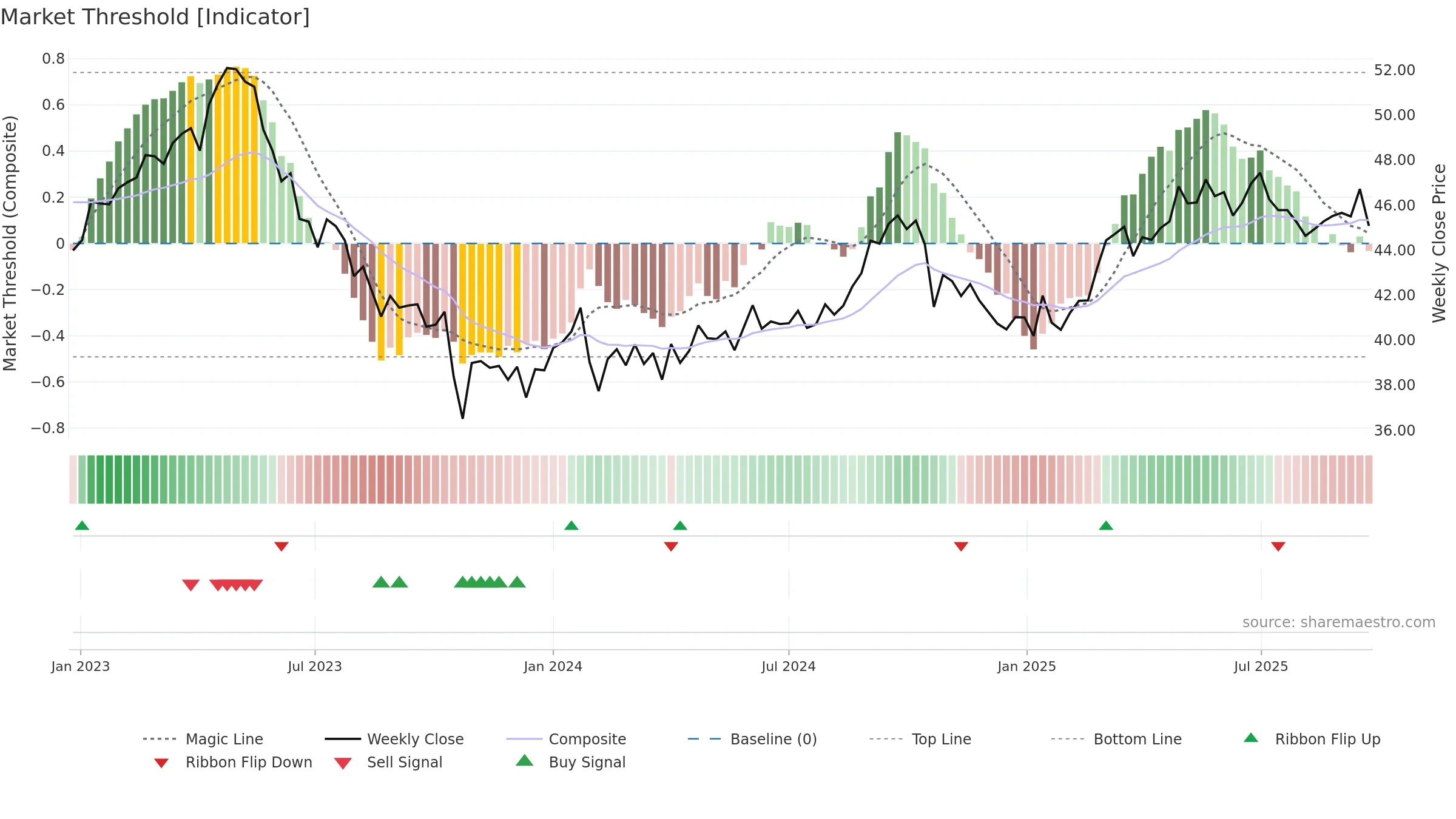This screenshot has height=819, width=1456.
Task: Toggle the Baseline (0) legend entry
Action: pyautogui.click(x=752, y=739)
